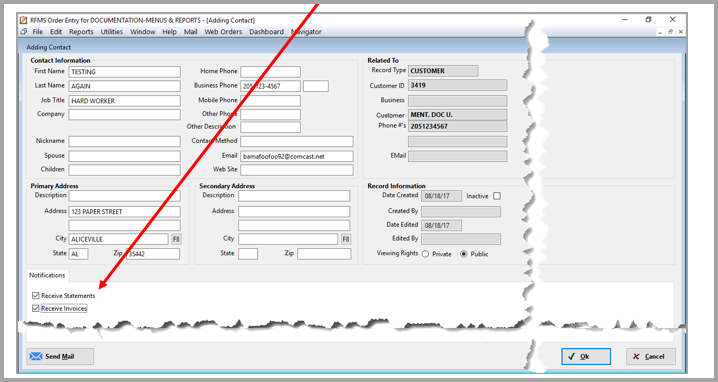The image size is (718, 382).
Task: Click the Secondary Address City field
Action: [288, 239]
